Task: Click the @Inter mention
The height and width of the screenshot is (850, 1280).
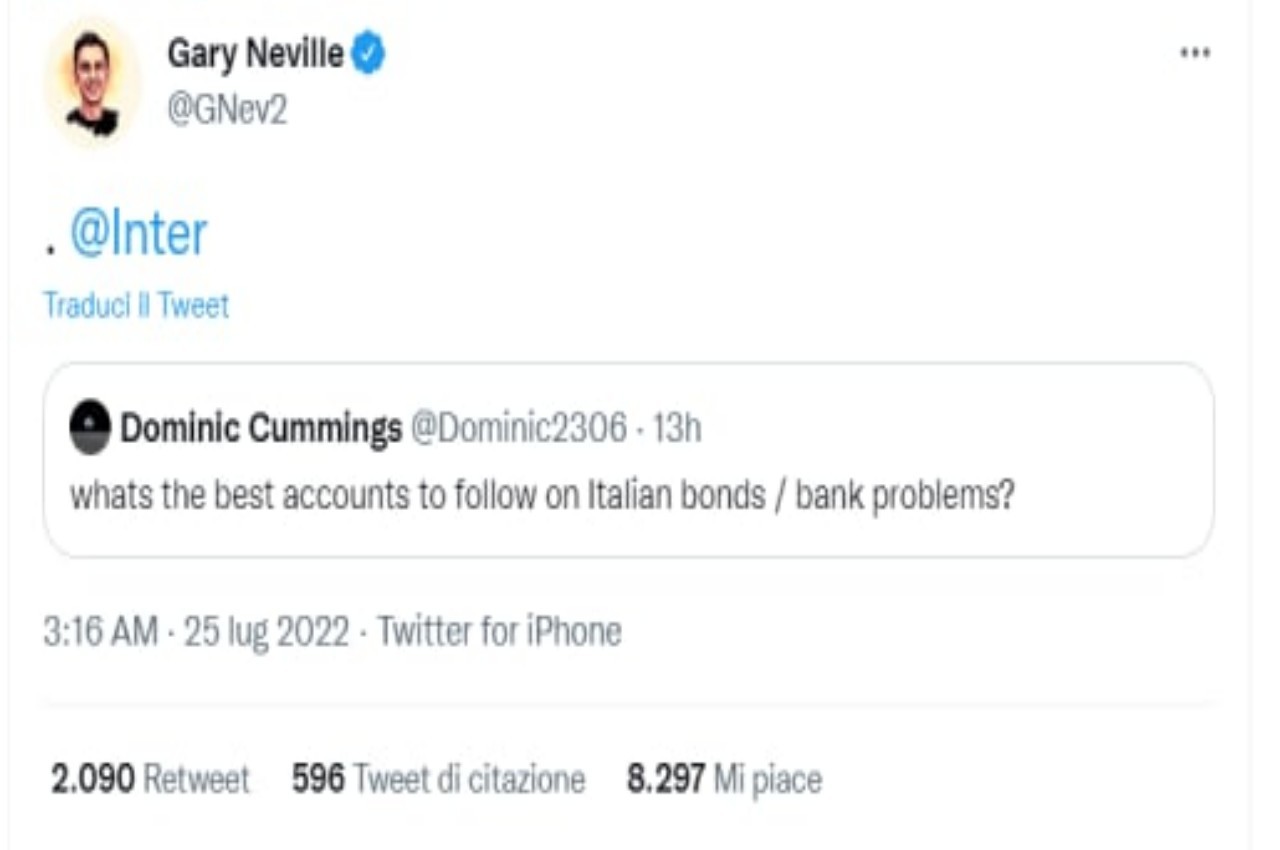Action: (x=138, y=235)
